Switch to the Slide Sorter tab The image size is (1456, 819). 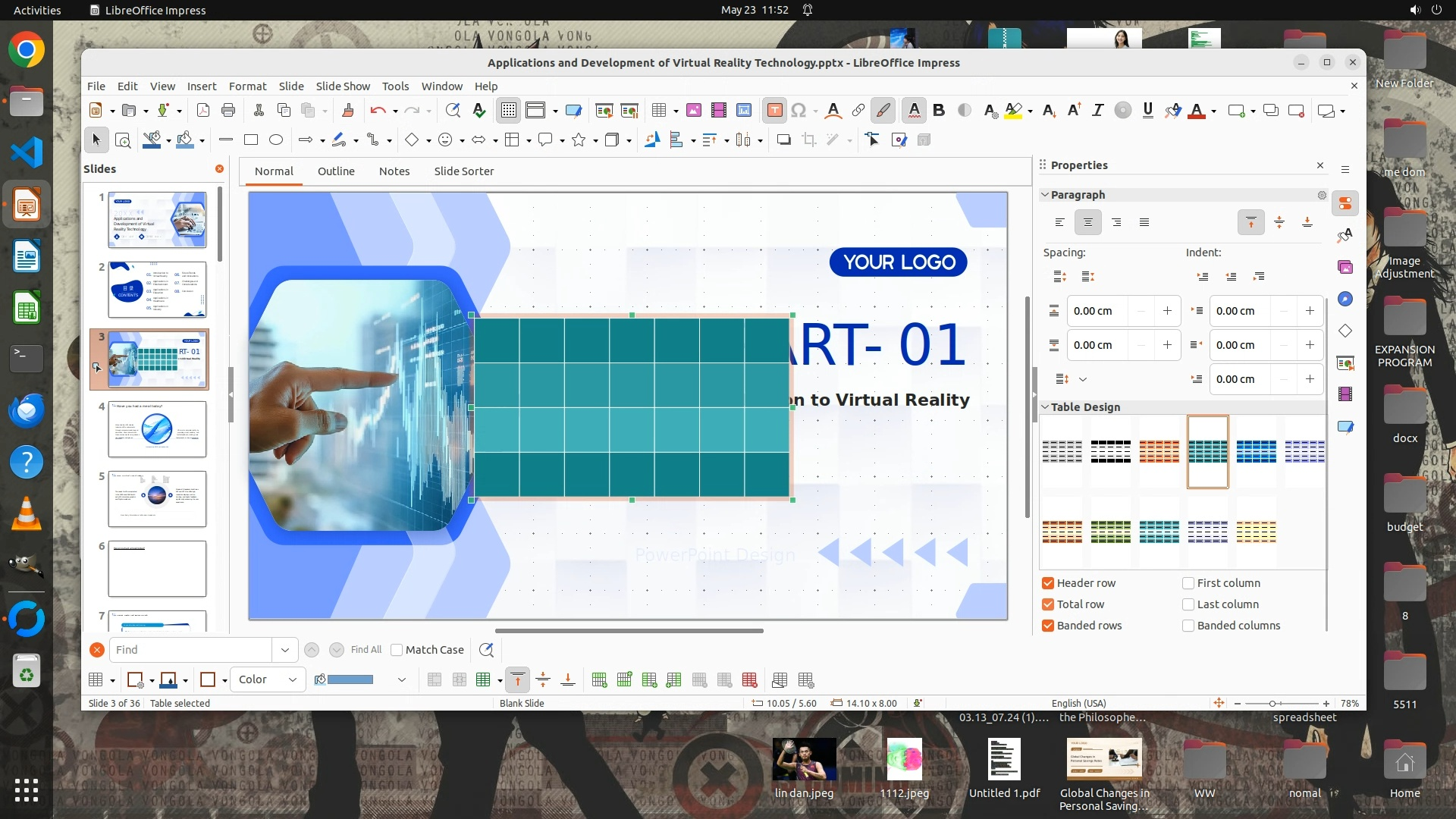(x=463, y=171)
